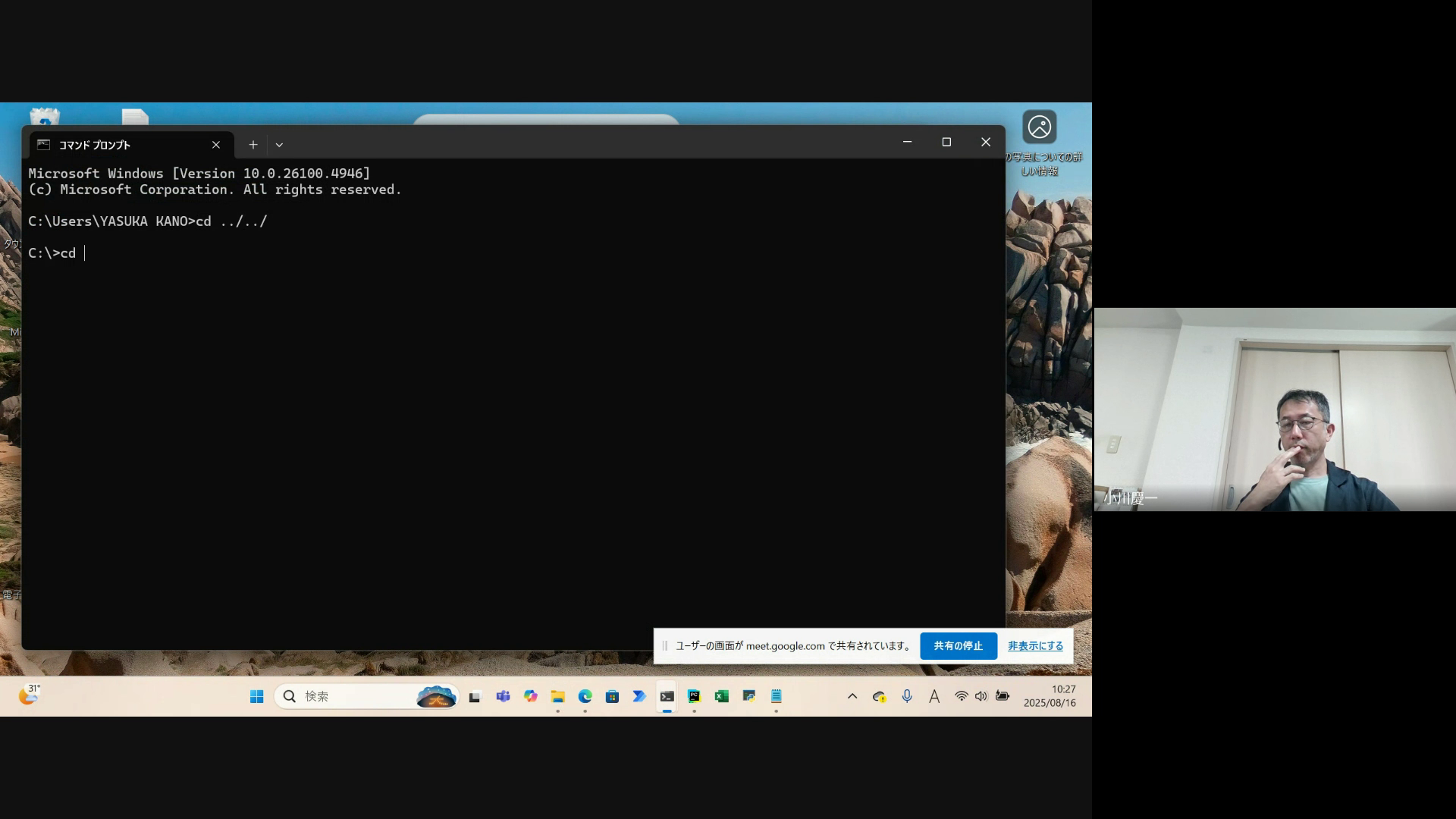
Task: Click the 非表示にする link
Action: 1035,646
